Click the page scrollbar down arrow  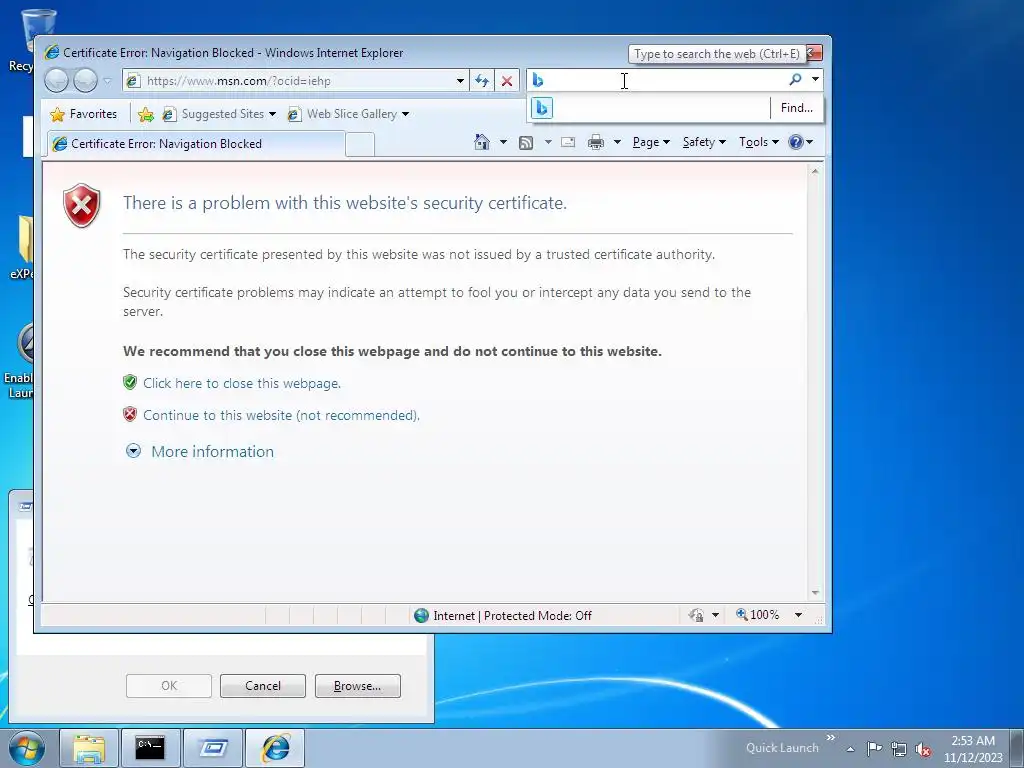(x=815, y=593)
